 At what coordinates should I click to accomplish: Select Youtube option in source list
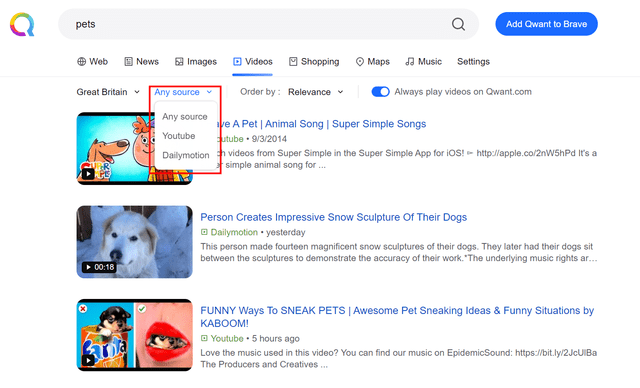(x=179, y=136)
